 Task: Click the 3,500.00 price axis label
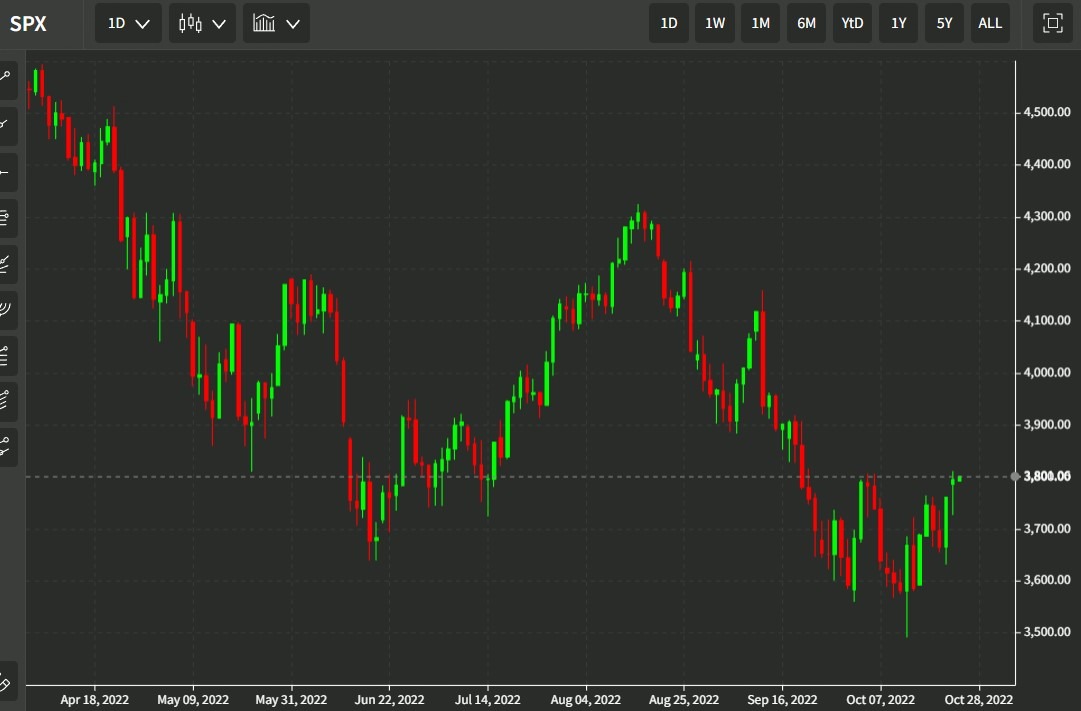1047,632
